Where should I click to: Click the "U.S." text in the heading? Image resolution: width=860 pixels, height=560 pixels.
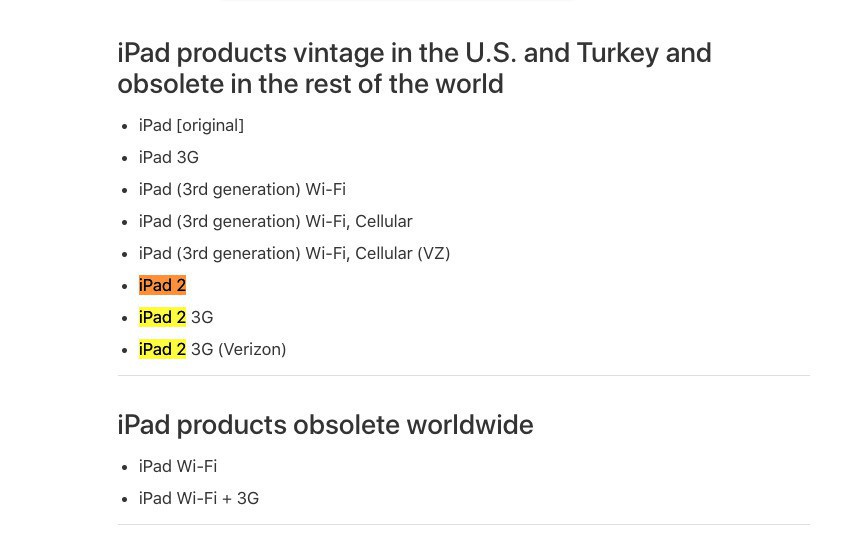491,52
